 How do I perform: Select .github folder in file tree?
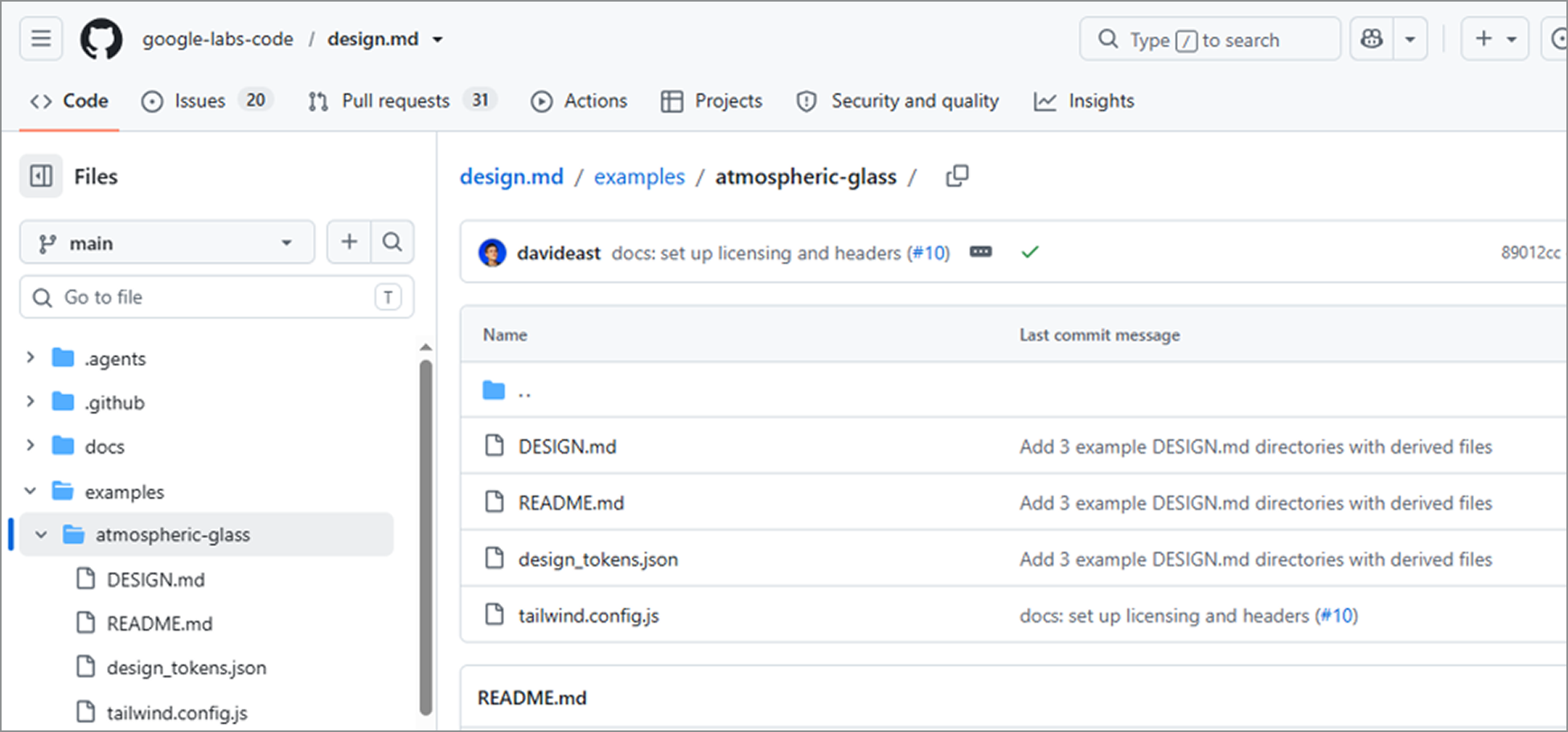pyautogui.click(x=114, y=402)
